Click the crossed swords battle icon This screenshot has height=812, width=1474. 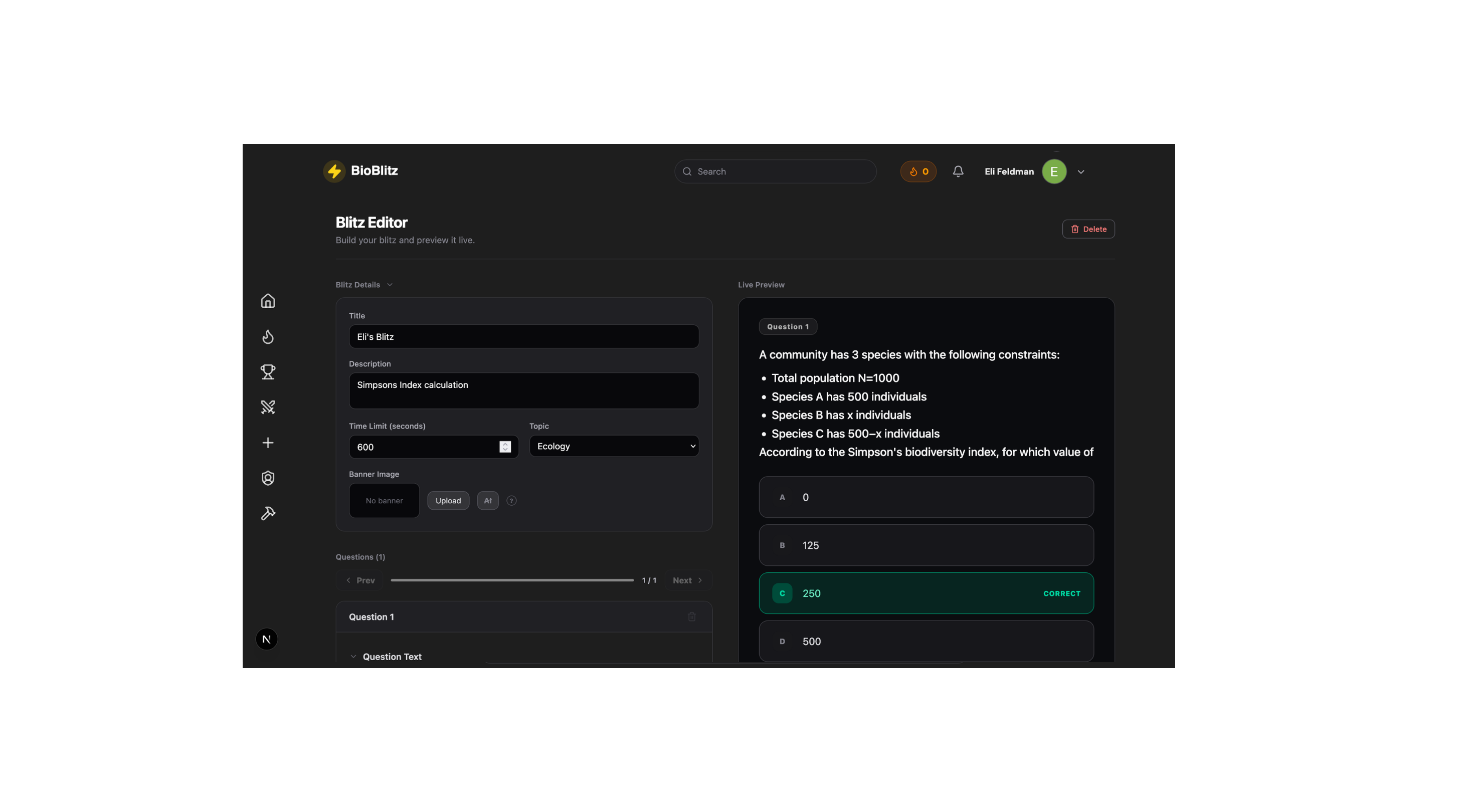pyautogui.click(x=268, y=407)
